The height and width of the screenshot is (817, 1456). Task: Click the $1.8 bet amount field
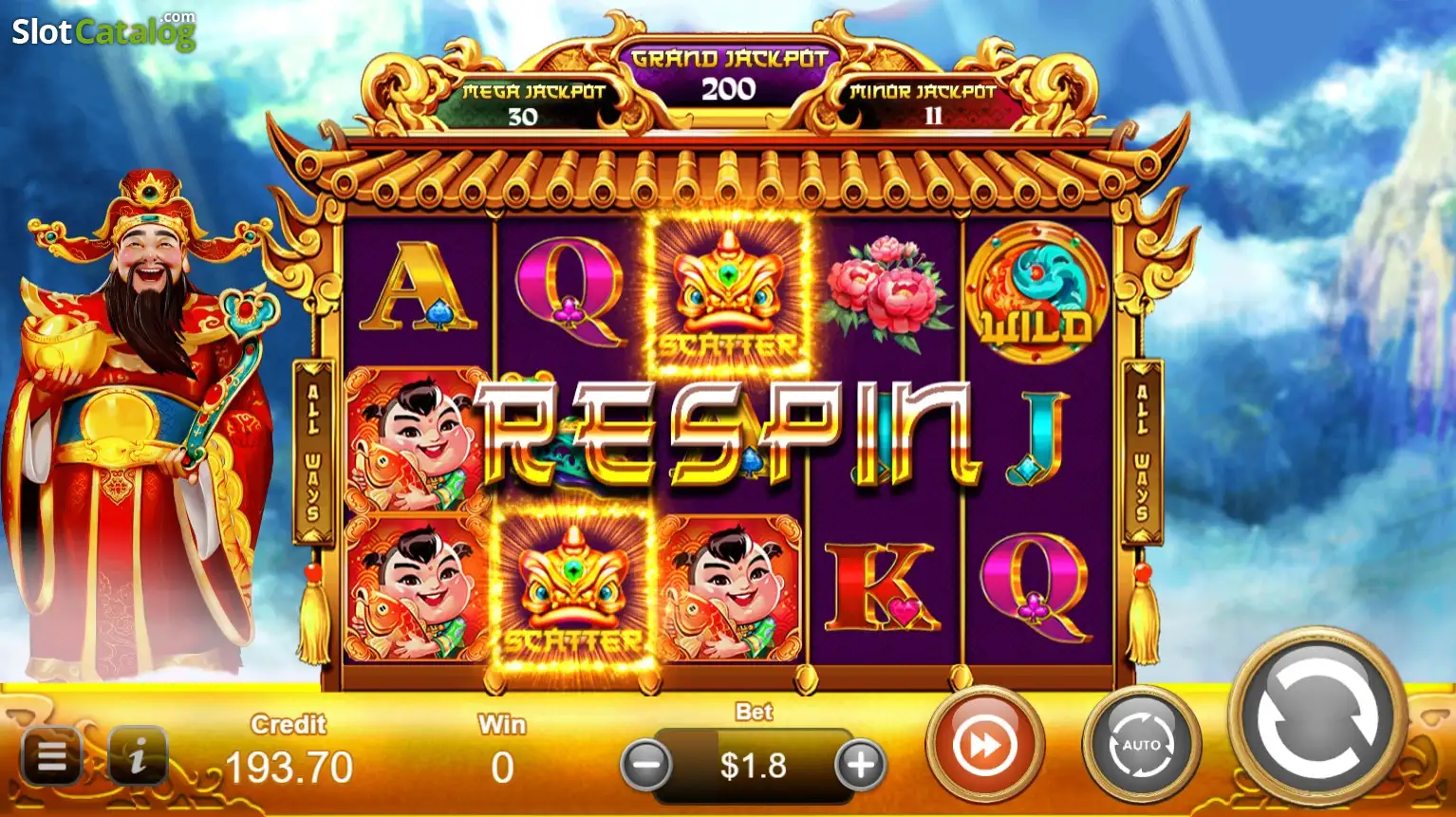point(754,765)
